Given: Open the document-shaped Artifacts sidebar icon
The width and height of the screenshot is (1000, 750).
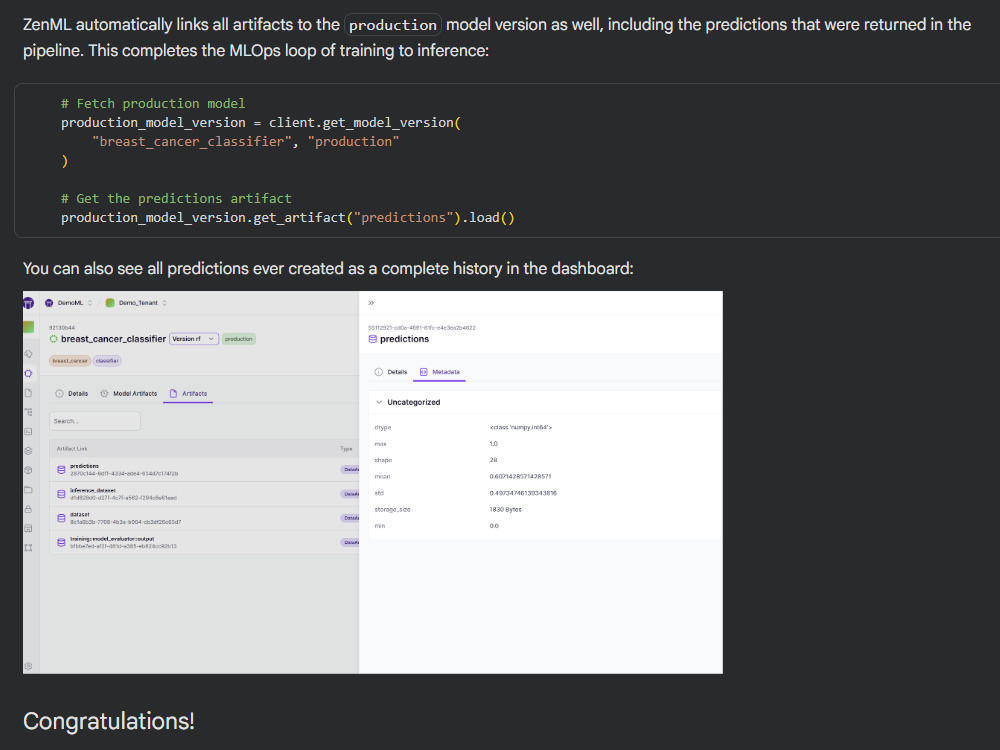Looking at the screenshot, I should click(x=28, y=393).
